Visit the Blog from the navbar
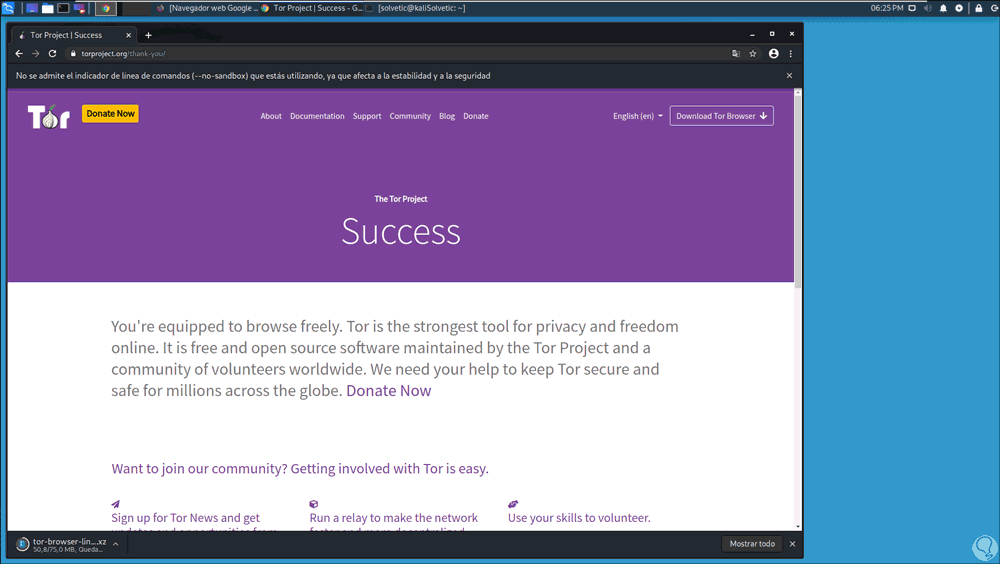 tap(447, 116)
